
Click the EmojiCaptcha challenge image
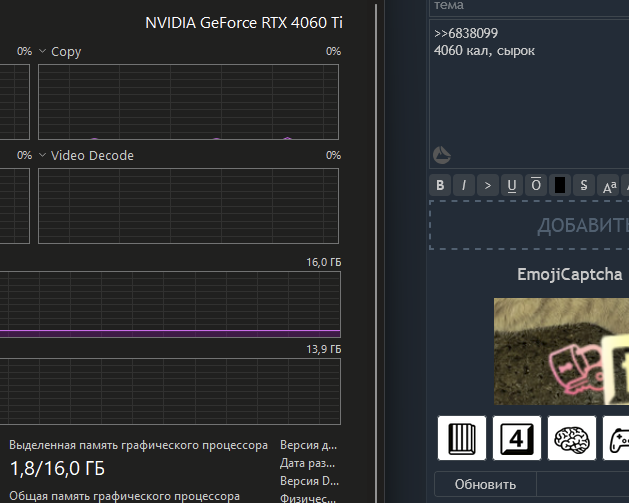561,351
